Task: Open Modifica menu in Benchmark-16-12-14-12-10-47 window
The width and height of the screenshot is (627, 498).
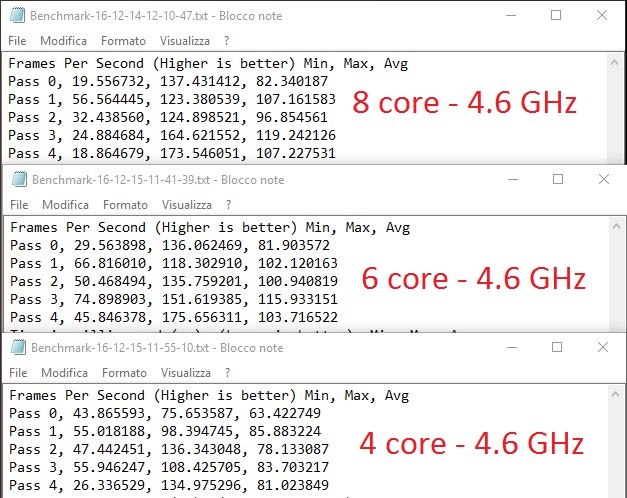Action: [63, 41]
